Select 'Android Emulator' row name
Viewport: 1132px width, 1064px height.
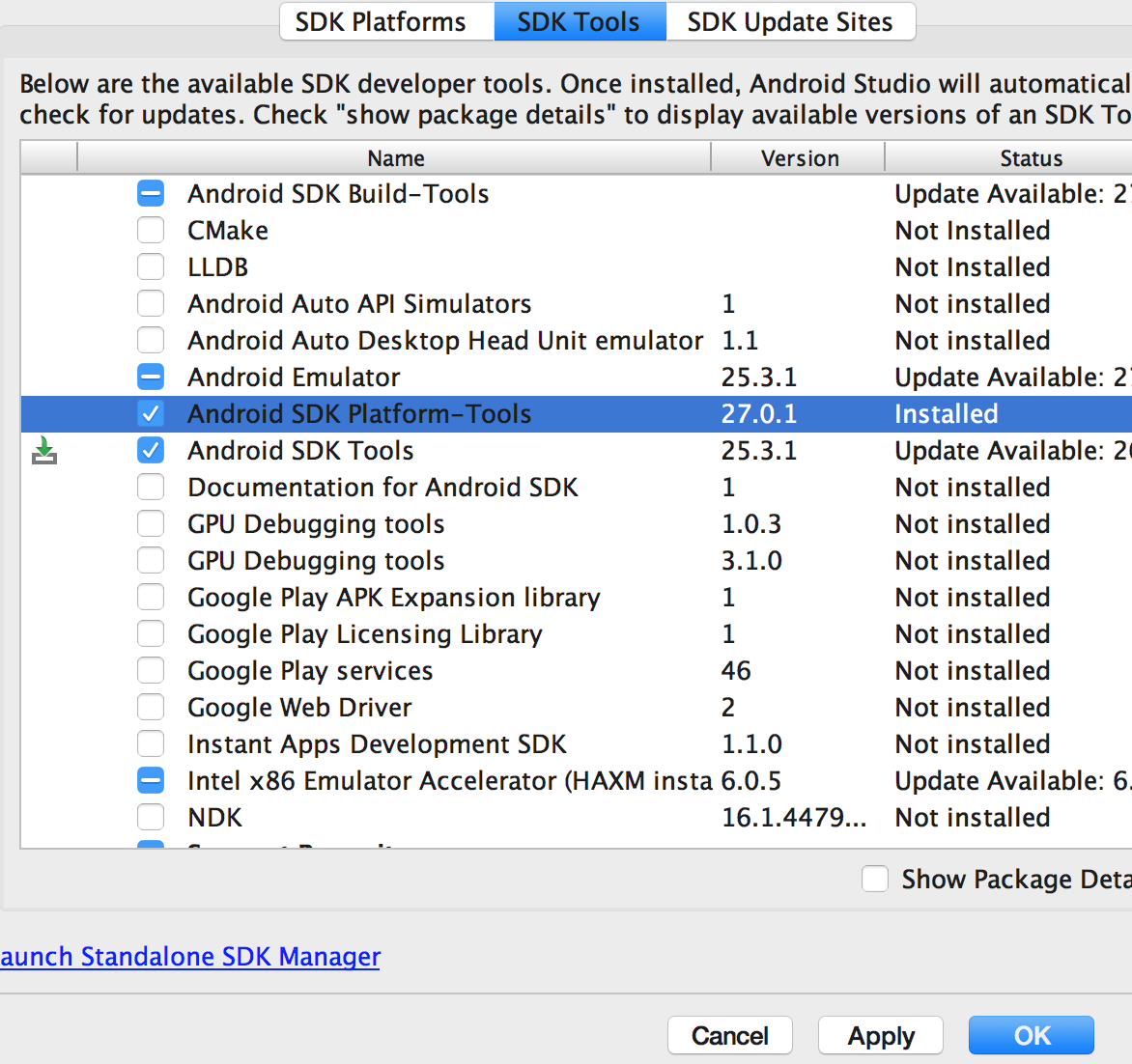coord(294,378)
